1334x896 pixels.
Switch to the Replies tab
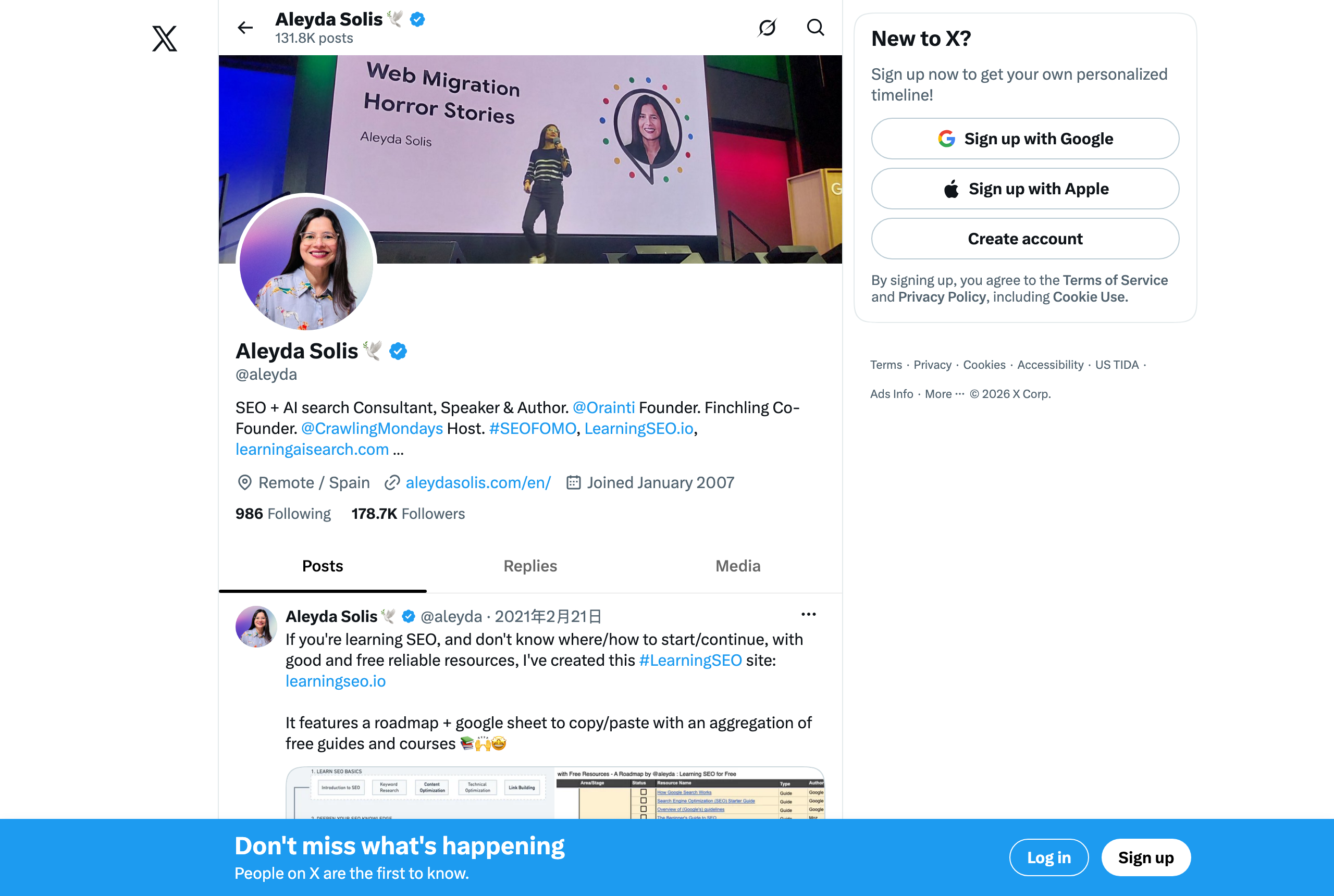(530, 566)
